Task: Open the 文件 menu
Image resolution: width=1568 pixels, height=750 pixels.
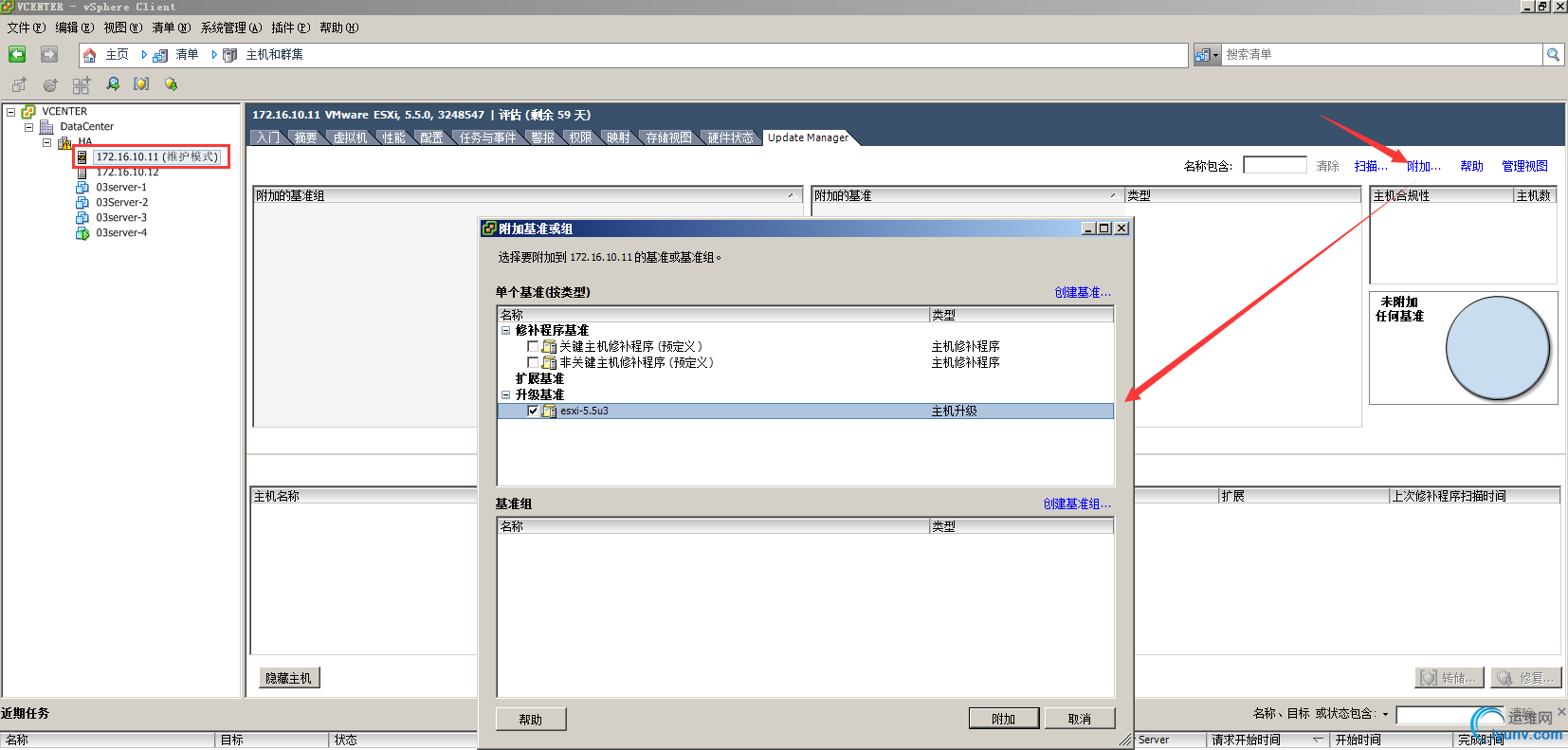Action: point(26,28)
